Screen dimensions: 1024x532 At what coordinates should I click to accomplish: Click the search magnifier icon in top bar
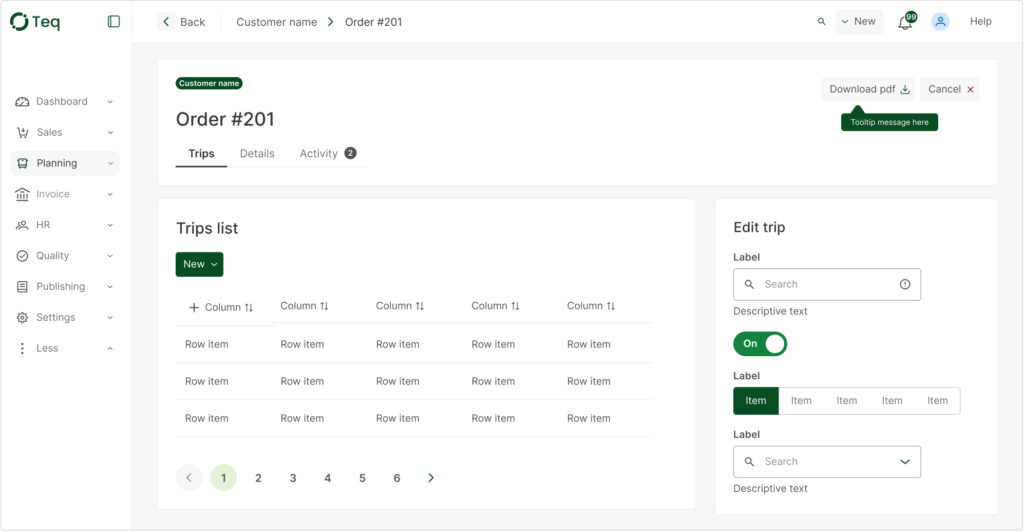coord(822,21)
